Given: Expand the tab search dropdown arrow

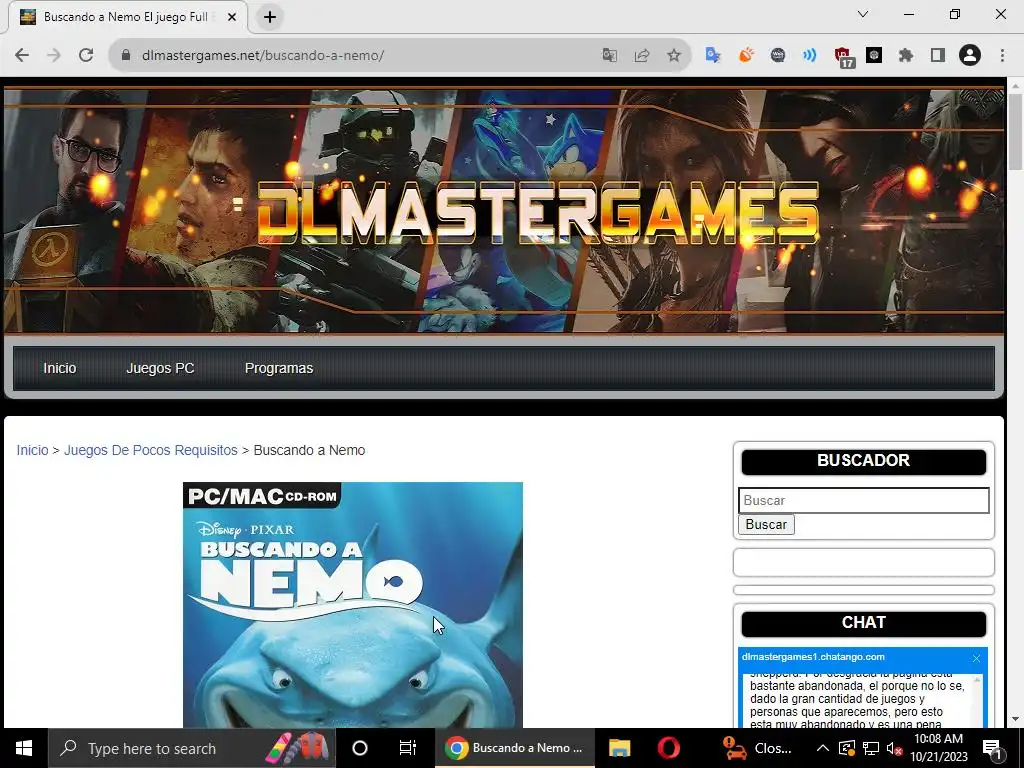Looking at the screenshot, I should (863, 14).
